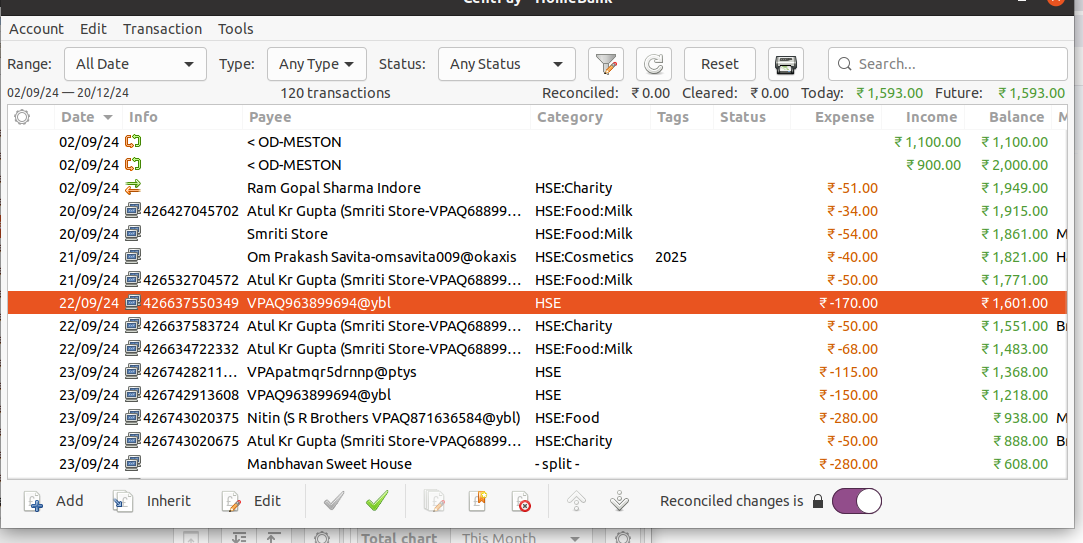Click the Reset button

coord(719,64)
